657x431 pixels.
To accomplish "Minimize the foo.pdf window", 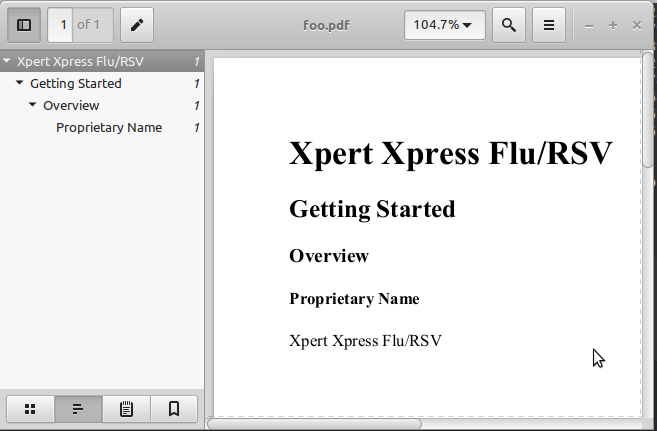I will pyautogui.click(x=590, y=25).
